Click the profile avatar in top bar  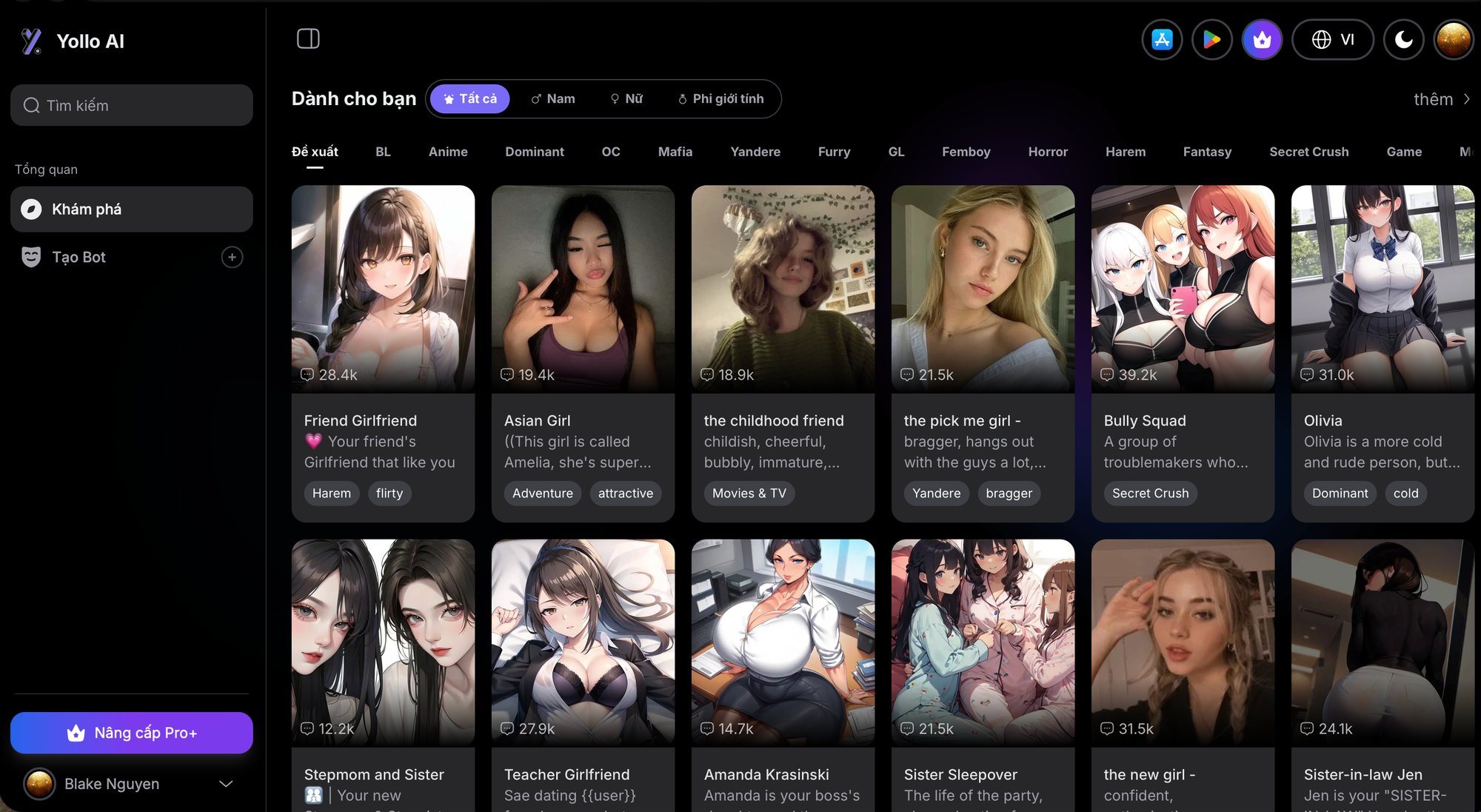click(x=1453, y=39)
